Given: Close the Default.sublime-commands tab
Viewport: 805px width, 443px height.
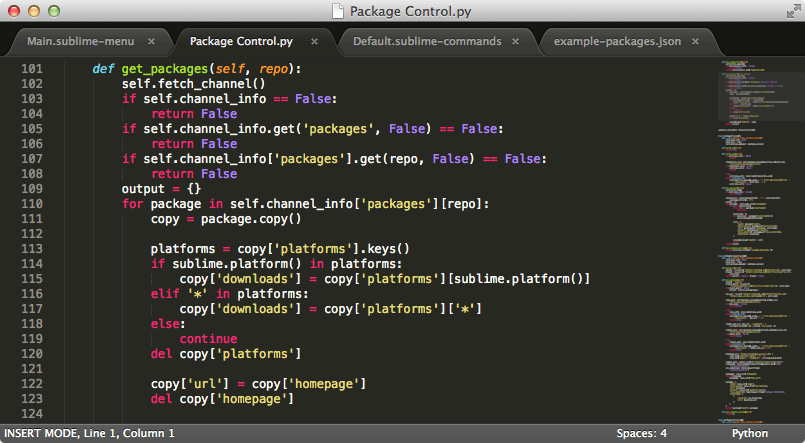Looking at the screenshot, I should (515, 42).
